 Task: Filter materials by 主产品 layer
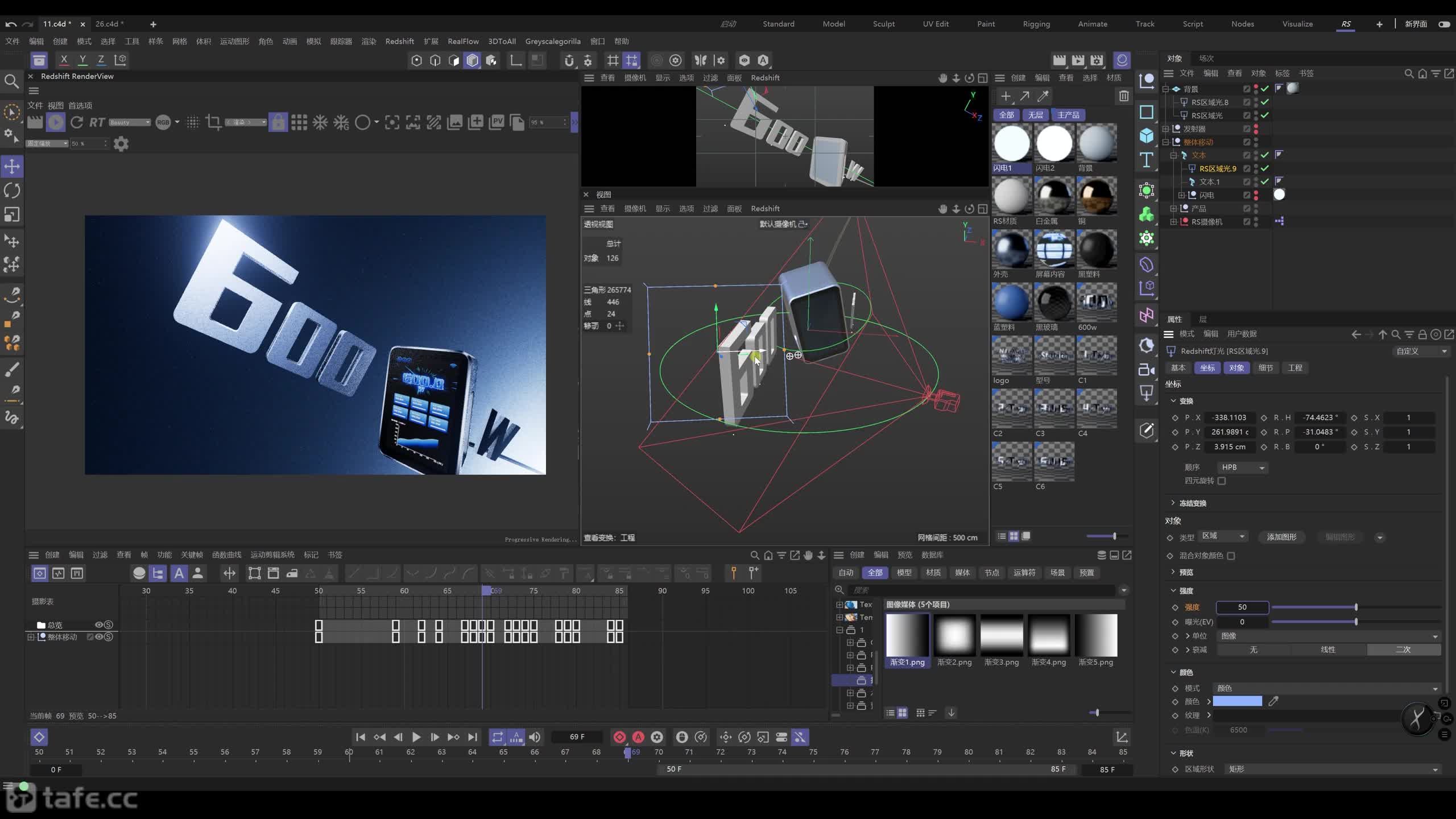(x=1068, y=115)
